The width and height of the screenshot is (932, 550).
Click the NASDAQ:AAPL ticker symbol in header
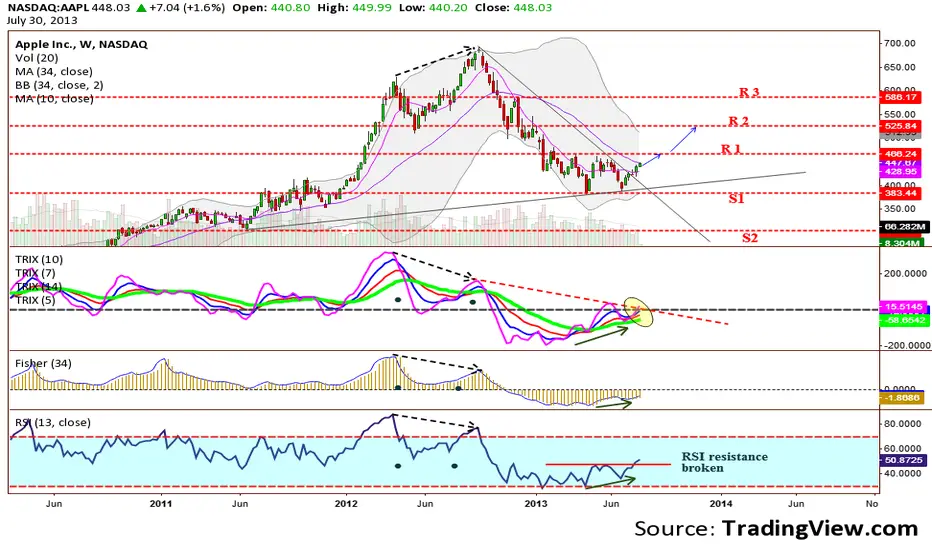click(x=48, y=8)
